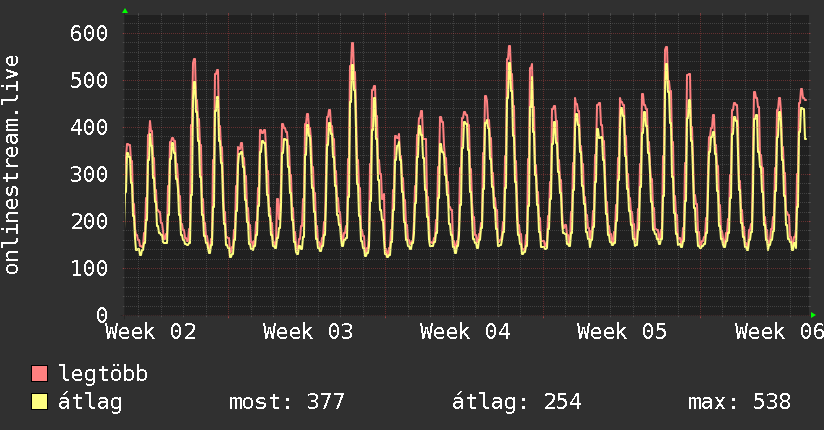Click the 300 y-axis value

click(x=89, y=174)
